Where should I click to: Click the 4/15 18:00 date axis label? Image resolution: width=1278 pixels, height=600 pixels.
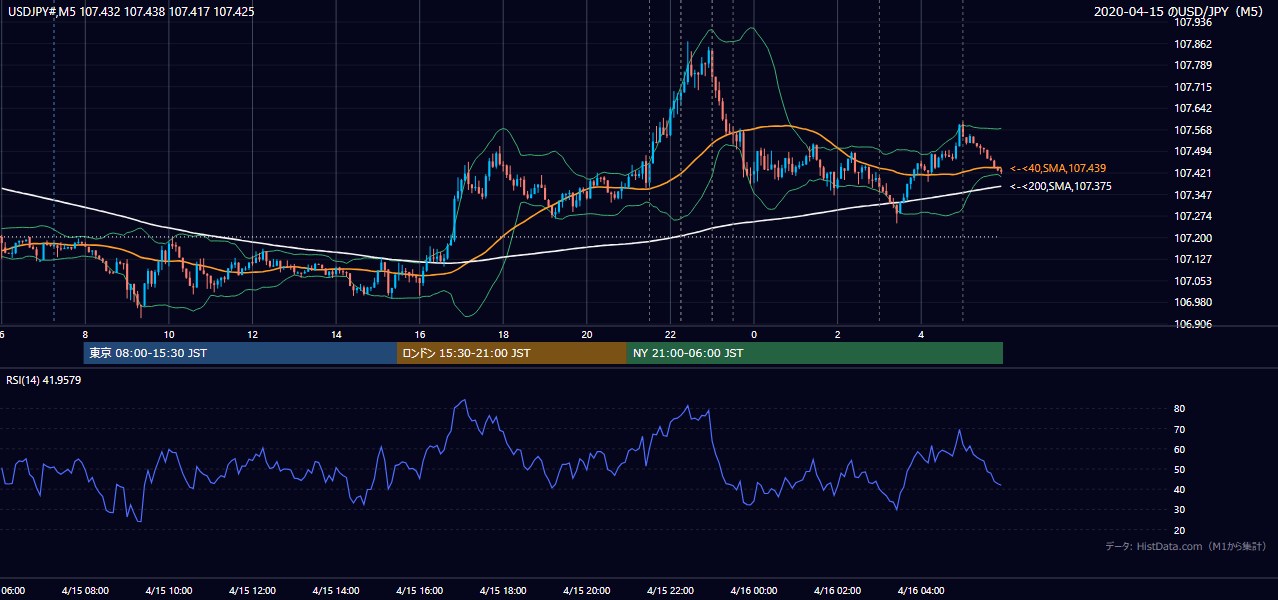click(503, 591)
